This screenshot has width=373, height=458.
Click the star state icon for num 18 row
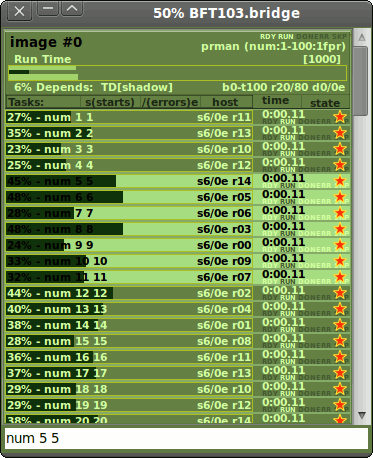(x=340, y=389)
